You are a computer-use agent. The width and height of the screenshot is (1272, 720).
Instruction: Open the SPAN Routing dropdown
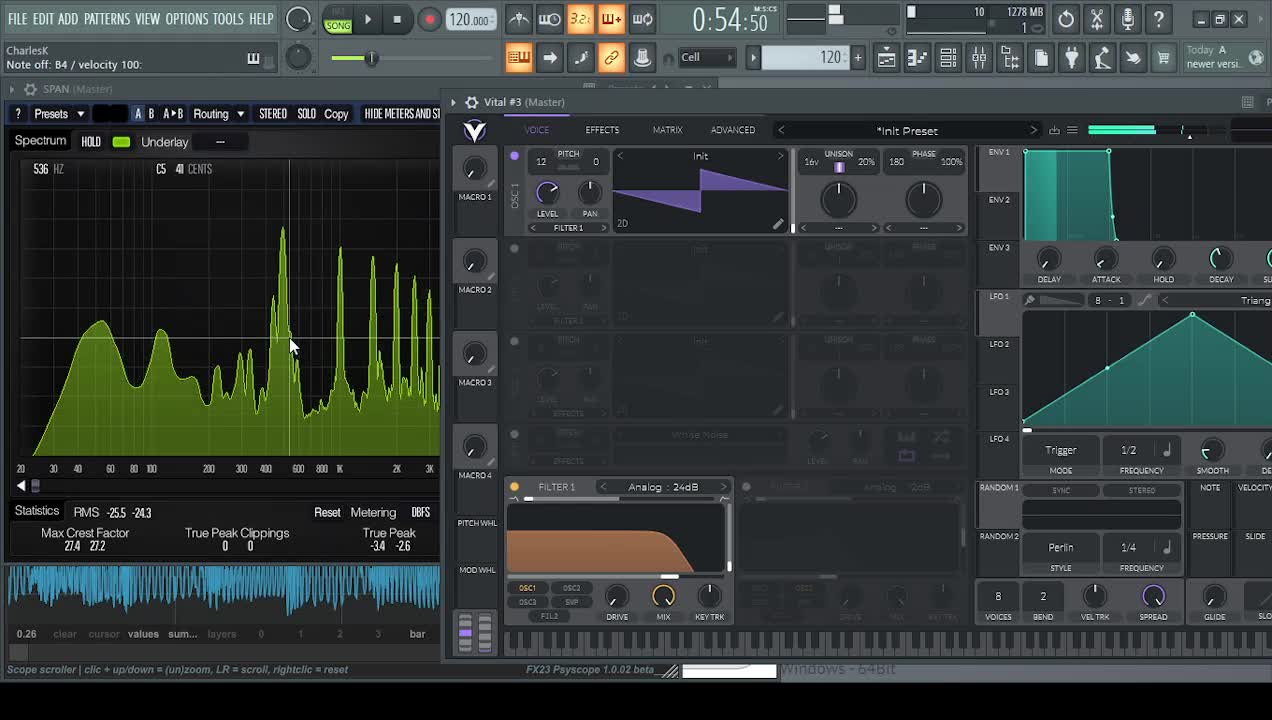(x=218, y=114)
